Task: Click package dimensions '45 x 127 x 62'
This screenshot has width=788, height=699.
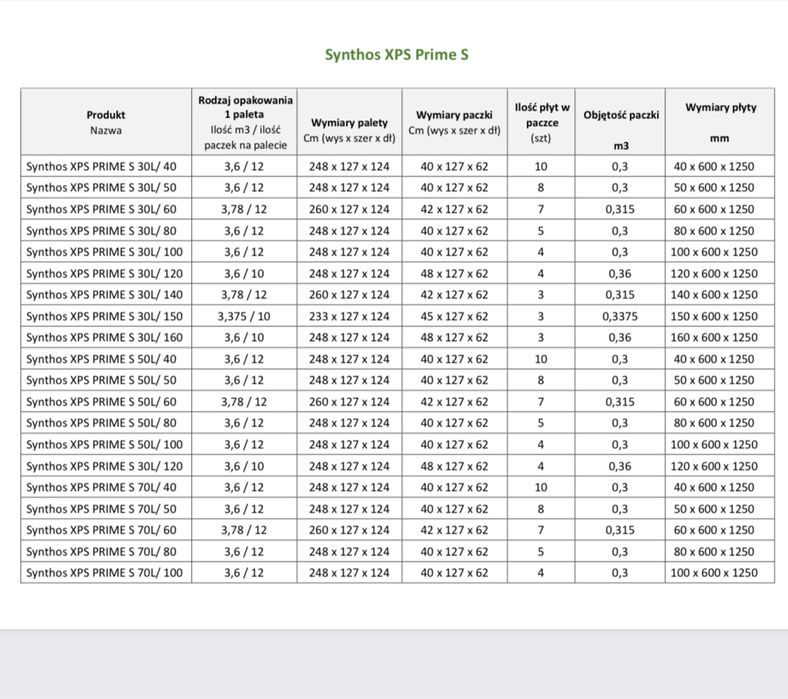Action: [x=454, y=316]
